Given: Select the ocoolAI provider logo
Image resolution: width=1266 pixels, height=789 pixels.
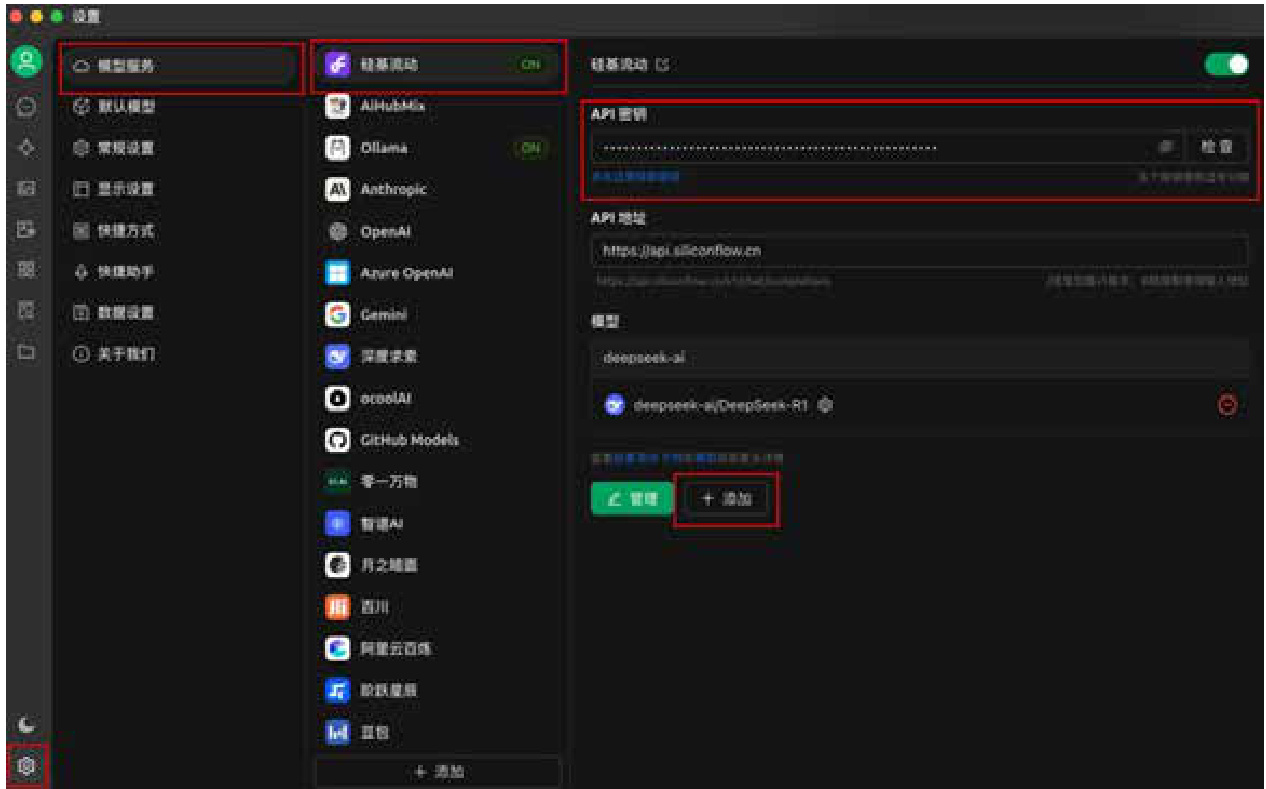Looking at the screenshot, I should [x=338, y=398].
